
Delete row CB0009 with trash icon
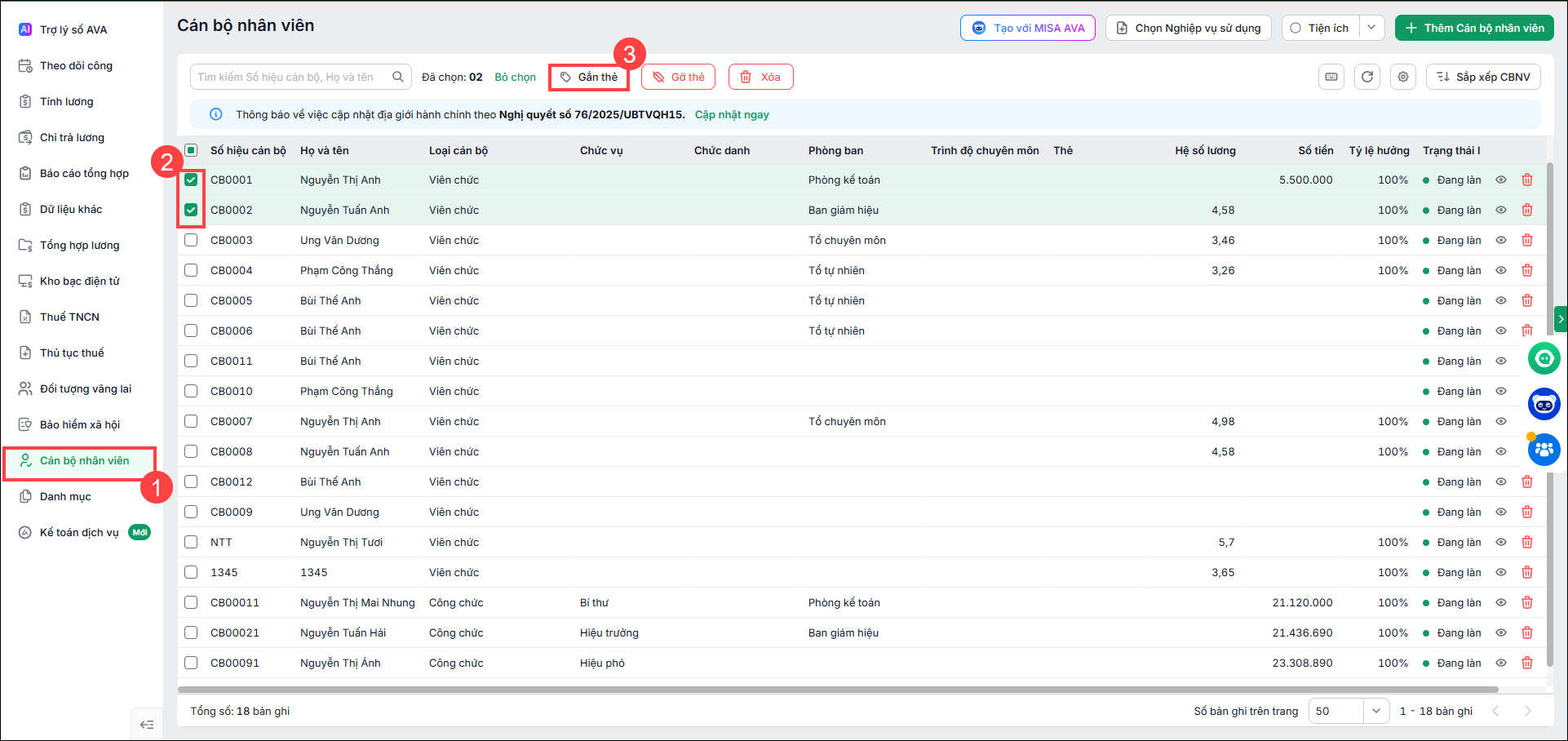[x=1527, y=512]
